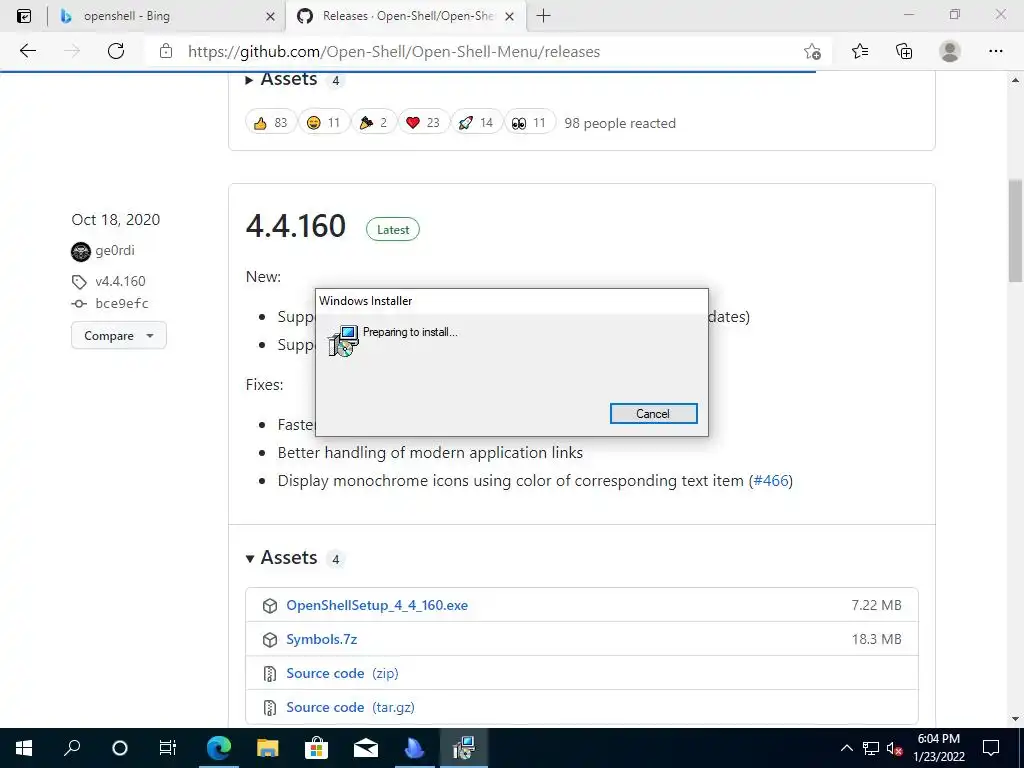The height and width of the screenshot is (768, 1024).
Task: Click the installer package icon in dialog
Action: [x=344, y=340]
